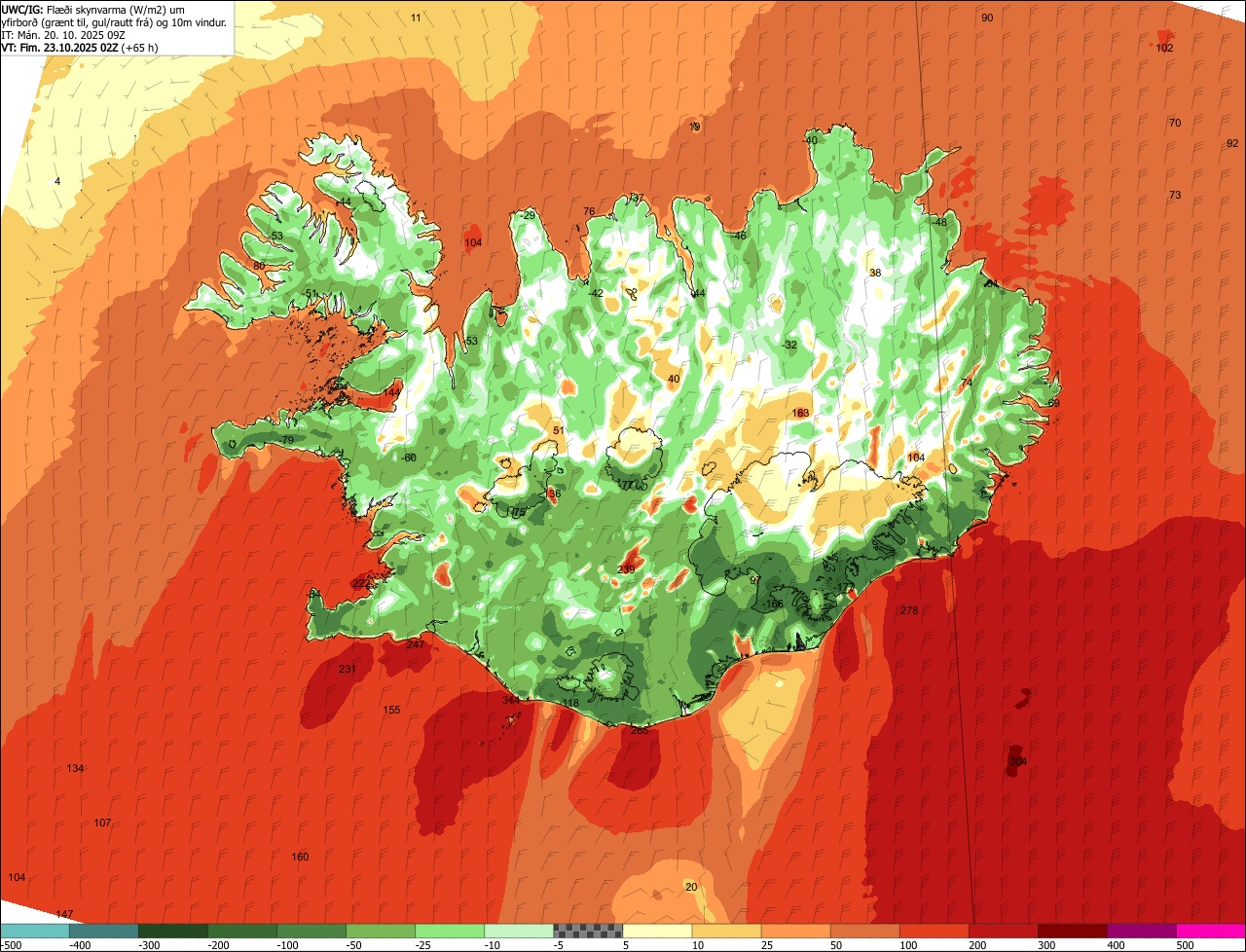Click the '-32' value in the northeast interior
The width and height of the screenshot is (1246, 952).
click(789, 345)
